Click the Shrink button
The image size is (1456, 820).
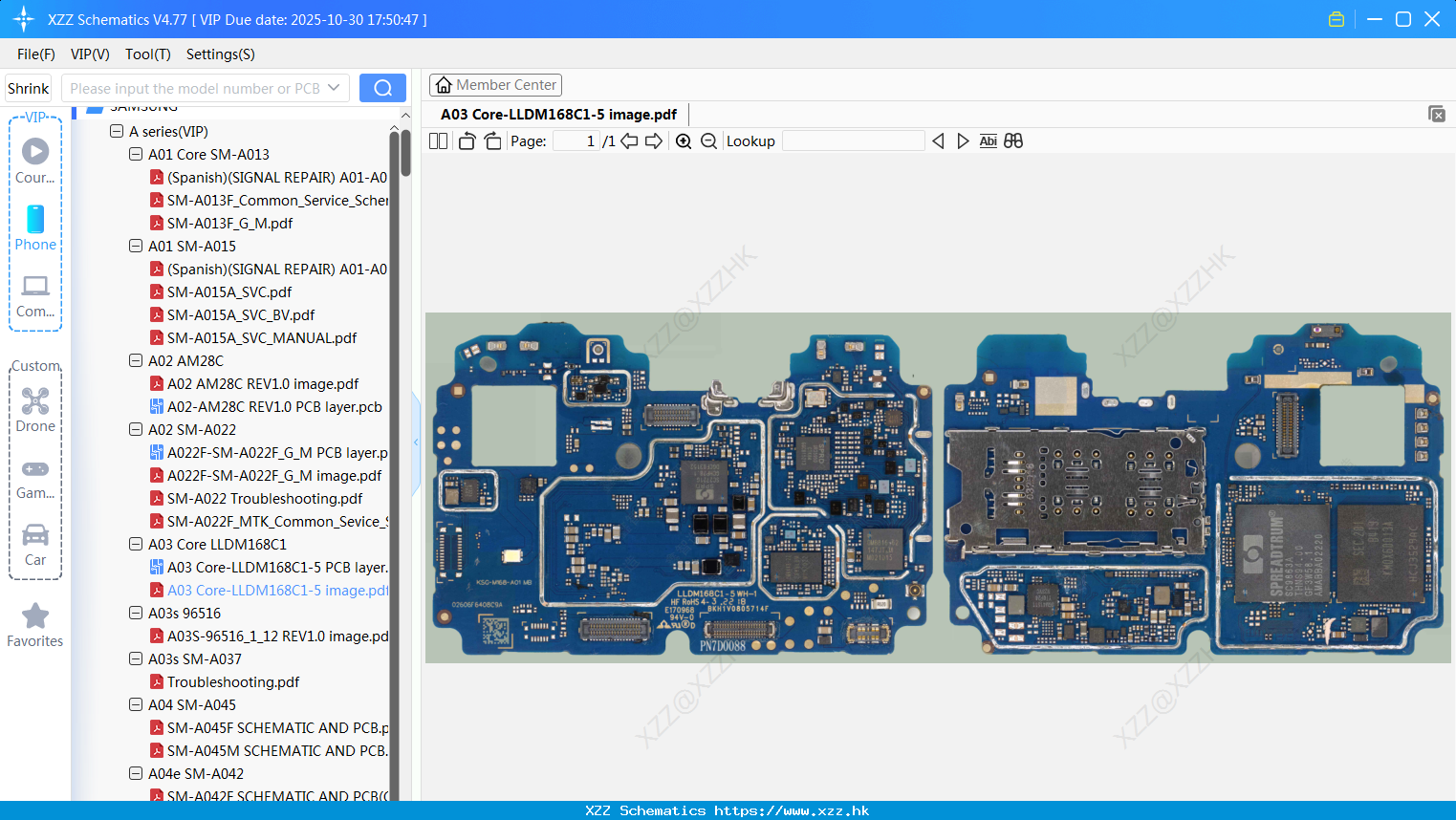click(29, 88)
